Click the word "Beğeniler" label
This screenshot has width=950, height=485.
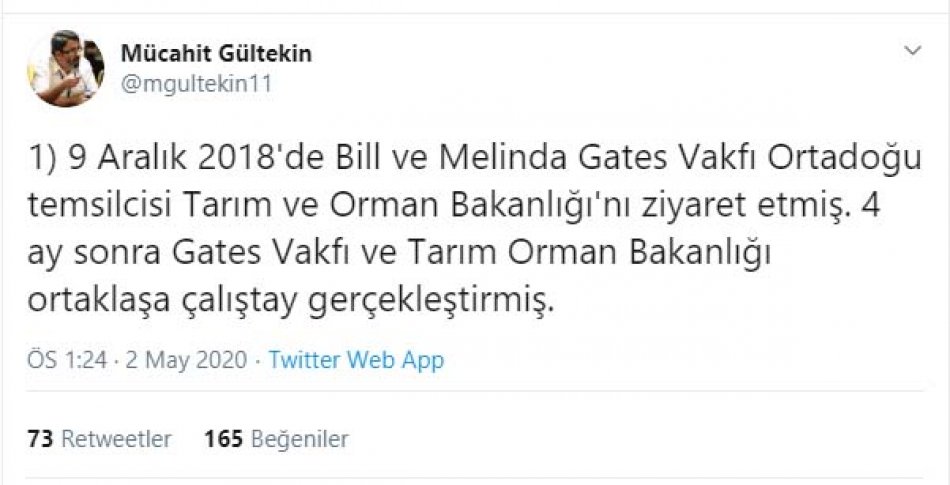(x=299, y=439)
